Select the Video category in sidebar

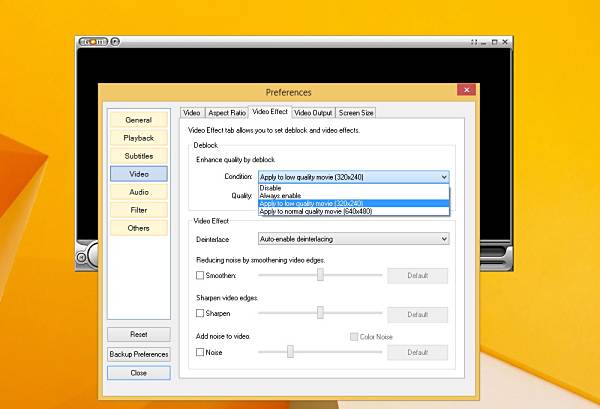(139, 174)
